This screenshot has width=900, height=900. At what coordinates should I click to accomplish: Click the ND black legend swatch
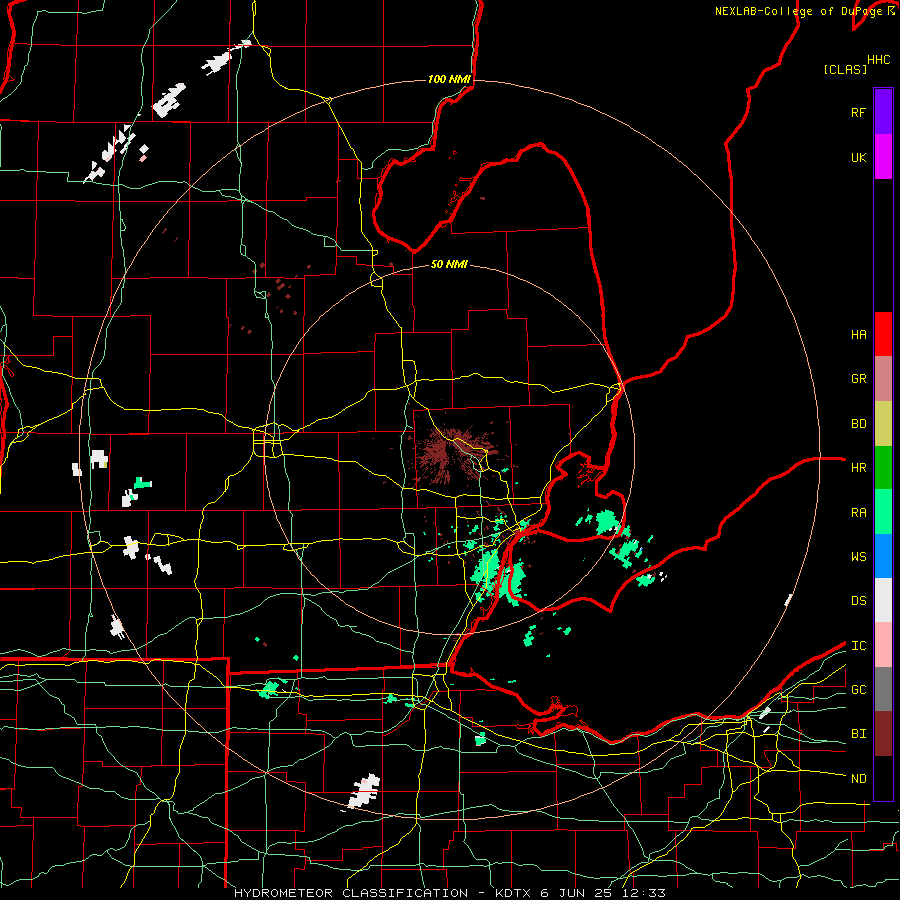tap(883, 778)
